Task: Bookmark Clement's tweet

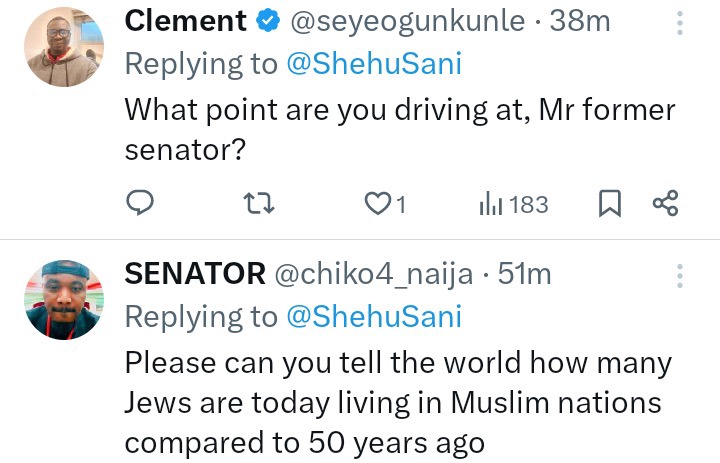Action: click(609, 204)
